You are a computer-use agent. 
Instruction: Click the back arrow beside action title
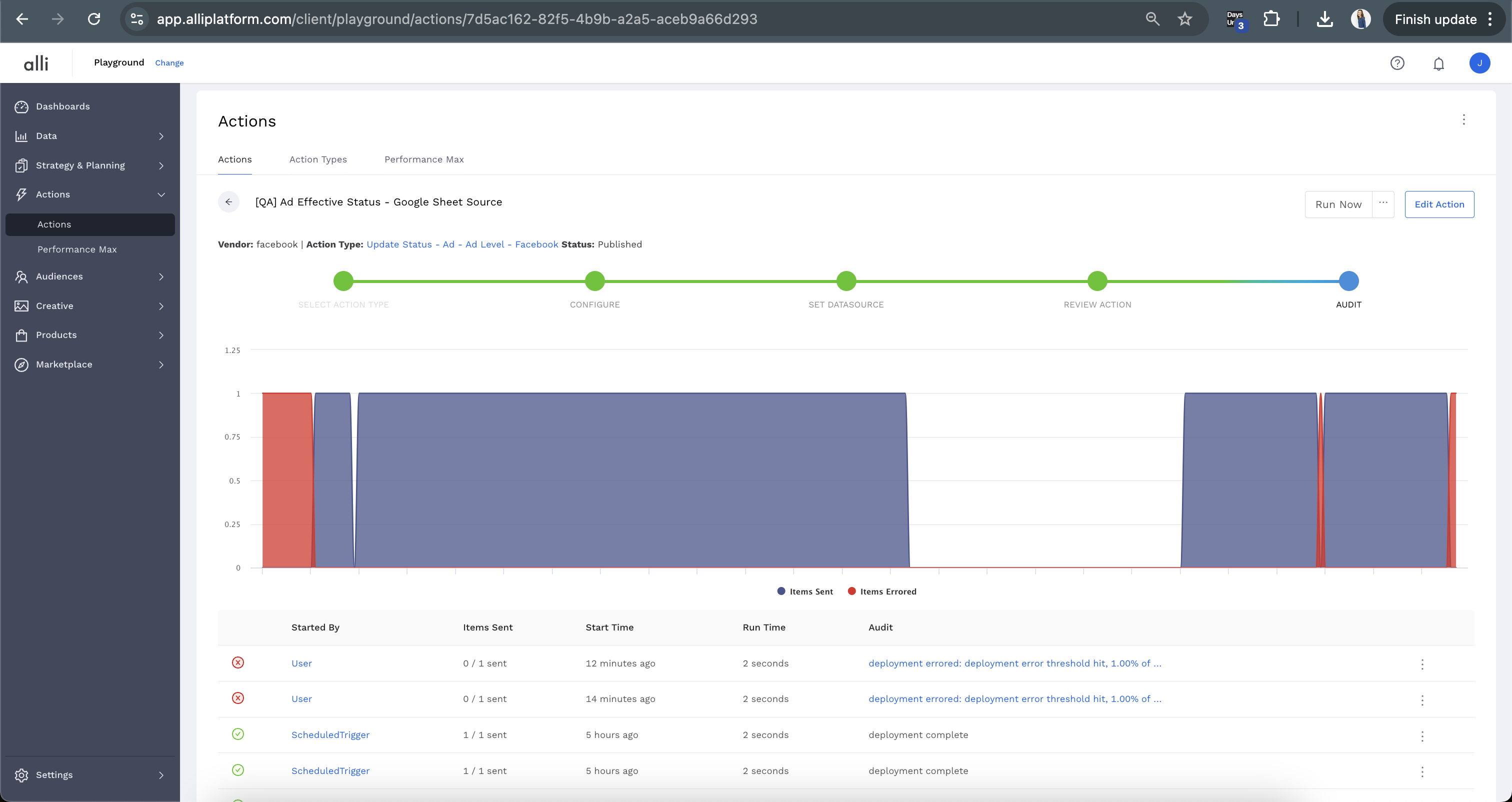[228, 202]
